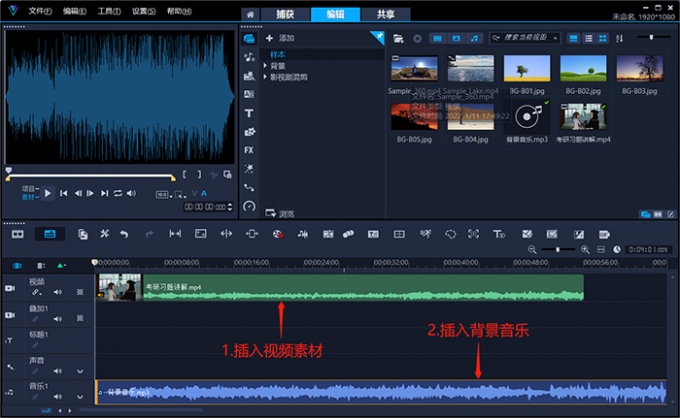Open the Title (T) library panel
680x418 pixels.
(x=249, y=113)
